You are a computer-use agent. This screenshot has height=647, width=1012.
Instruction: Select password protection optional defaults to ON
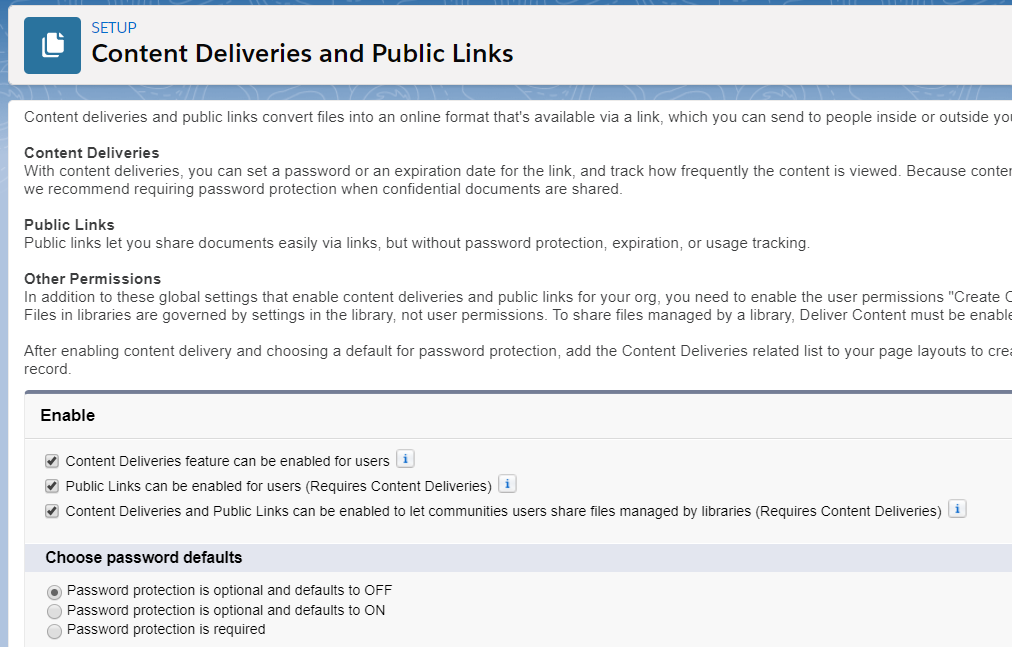point(55,611)
